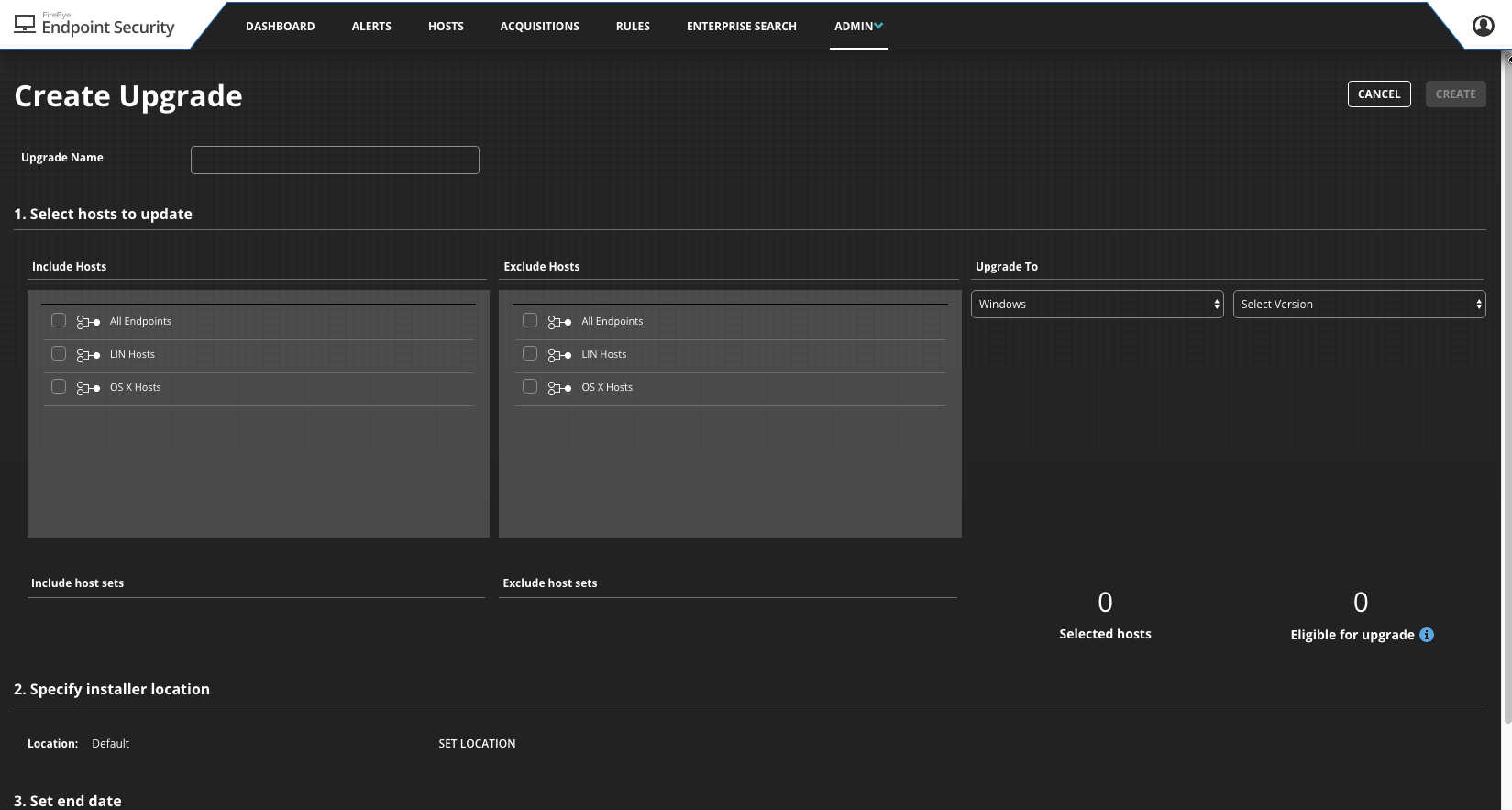Click host set icon for Include LIN Hosts
Screen dimensions: 1512x810
pos(88,355)
